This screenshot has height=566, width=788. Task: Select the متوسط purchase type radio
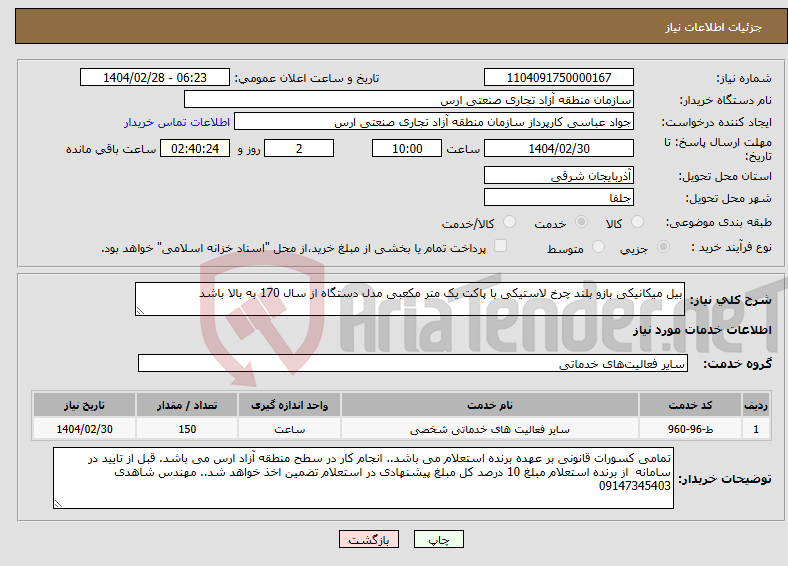click(x=598, y=247)
